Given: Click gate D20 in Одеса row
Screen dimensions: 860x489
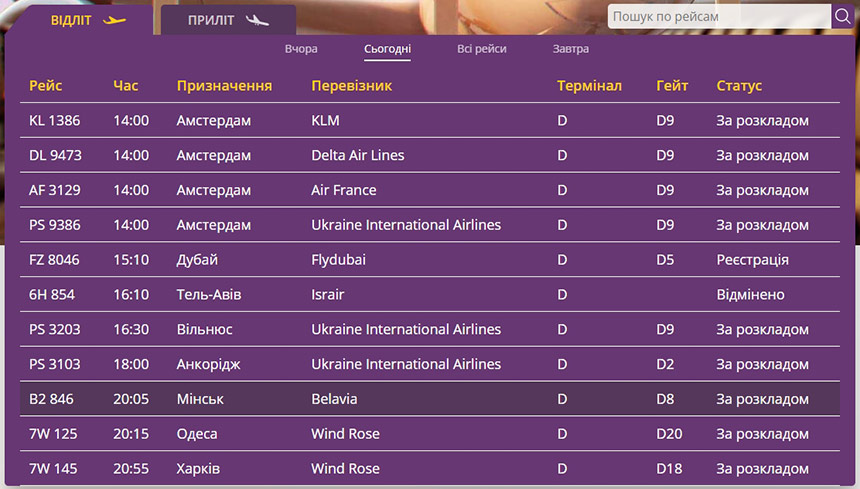Looking at the screenshot, I should pyautogui.click(x=669, y=434).
